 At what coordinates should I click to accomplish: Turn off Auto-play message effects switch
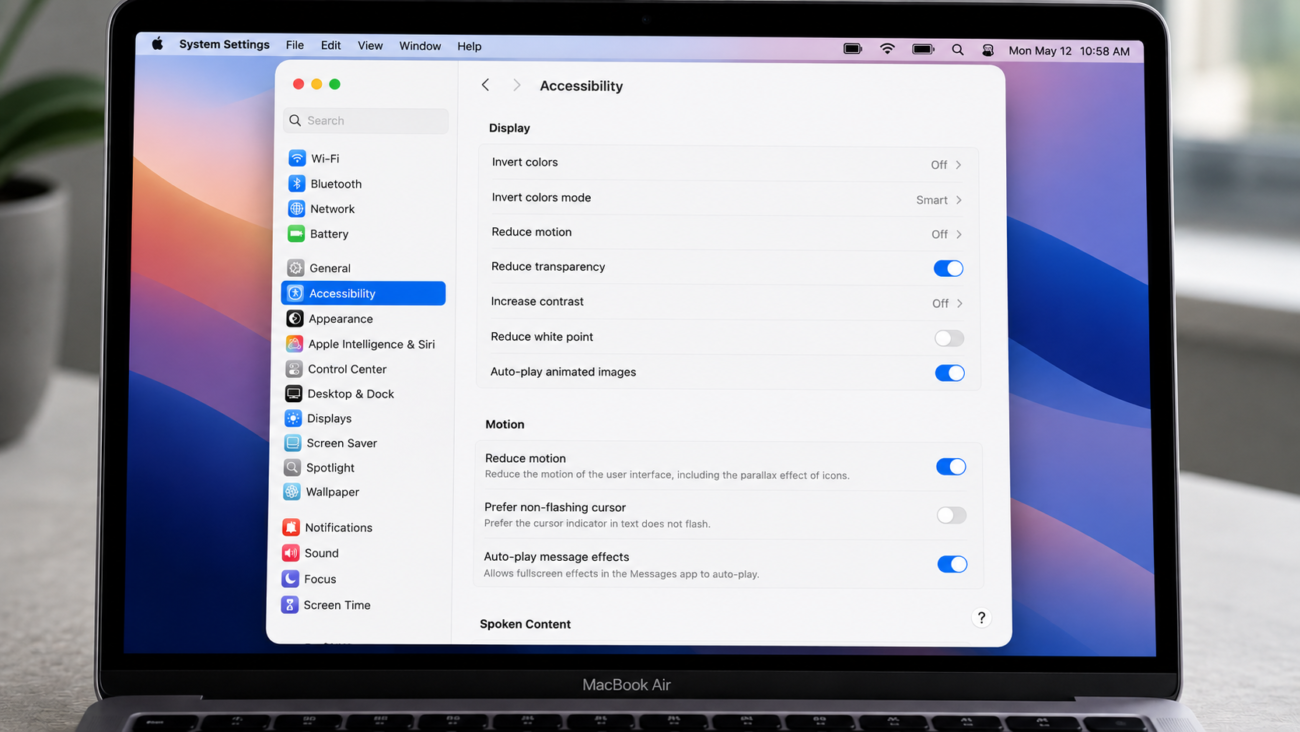pos(952,564)
